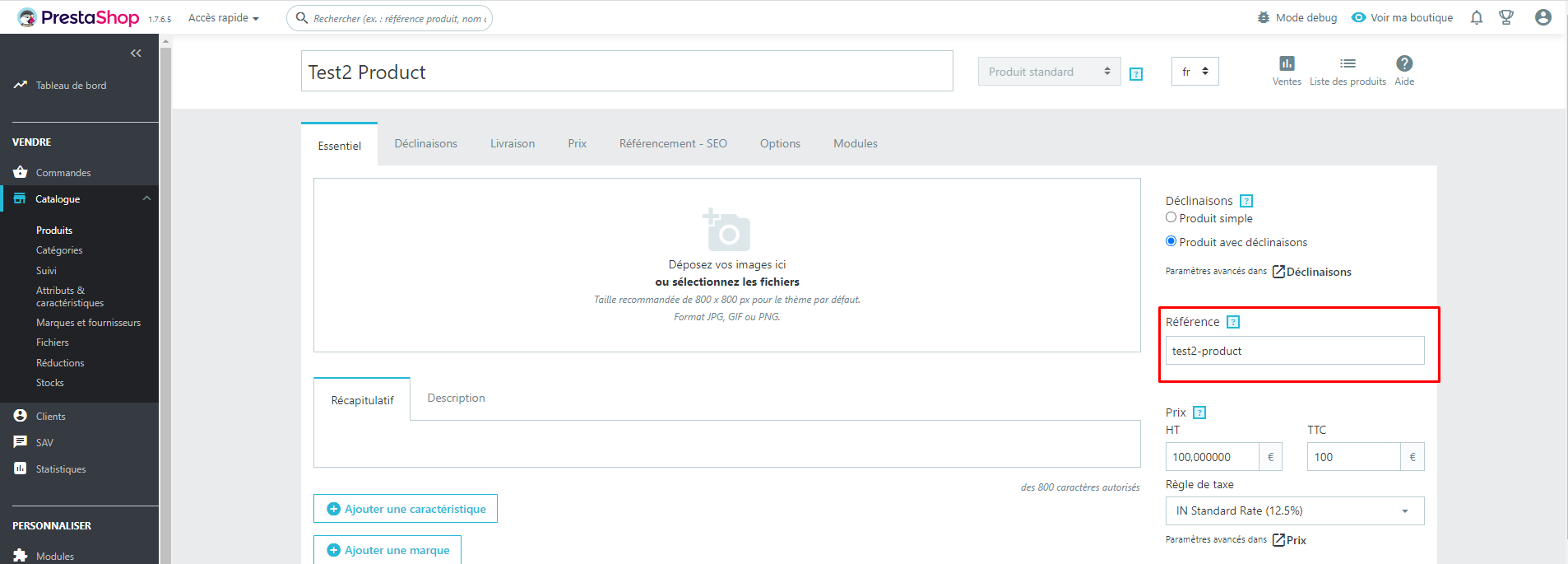The width and height of the screenshot is (1568, 564).
Task: Open the Récapitulatif sub-tab
Action: 362,400
